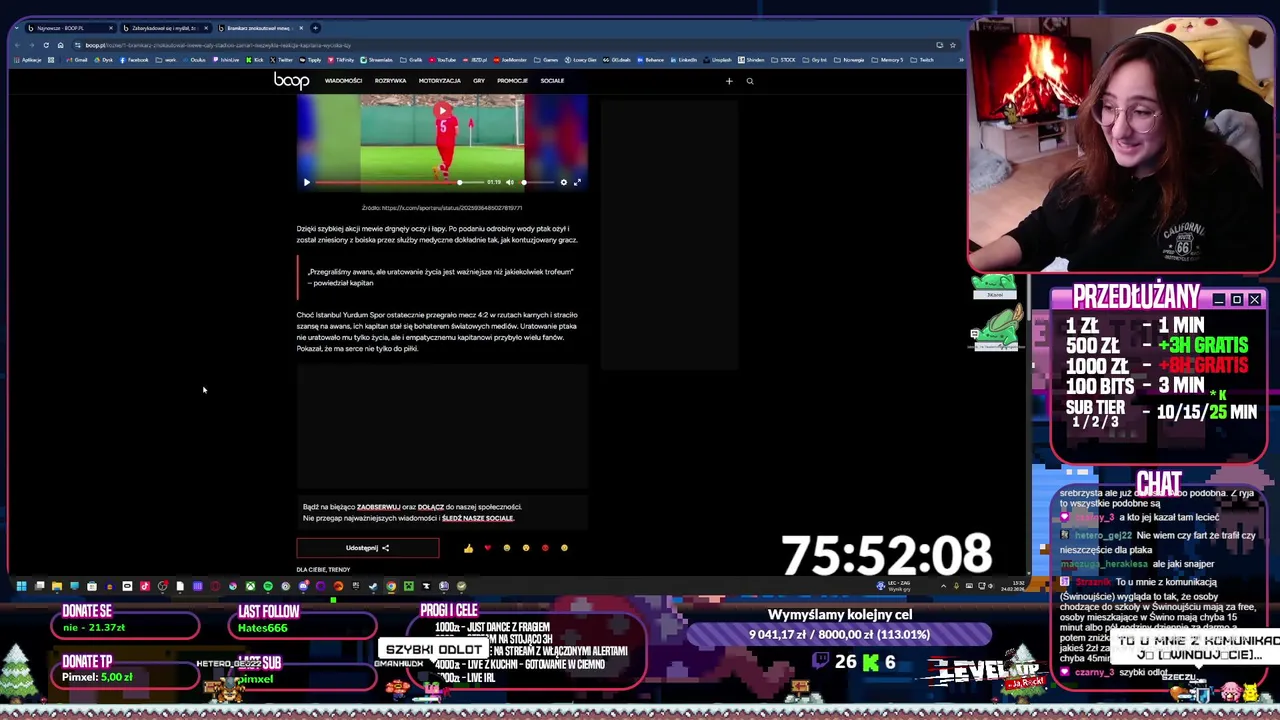Click the blockquote captain's statement
1280x720 pixels.
pos(440,277)
